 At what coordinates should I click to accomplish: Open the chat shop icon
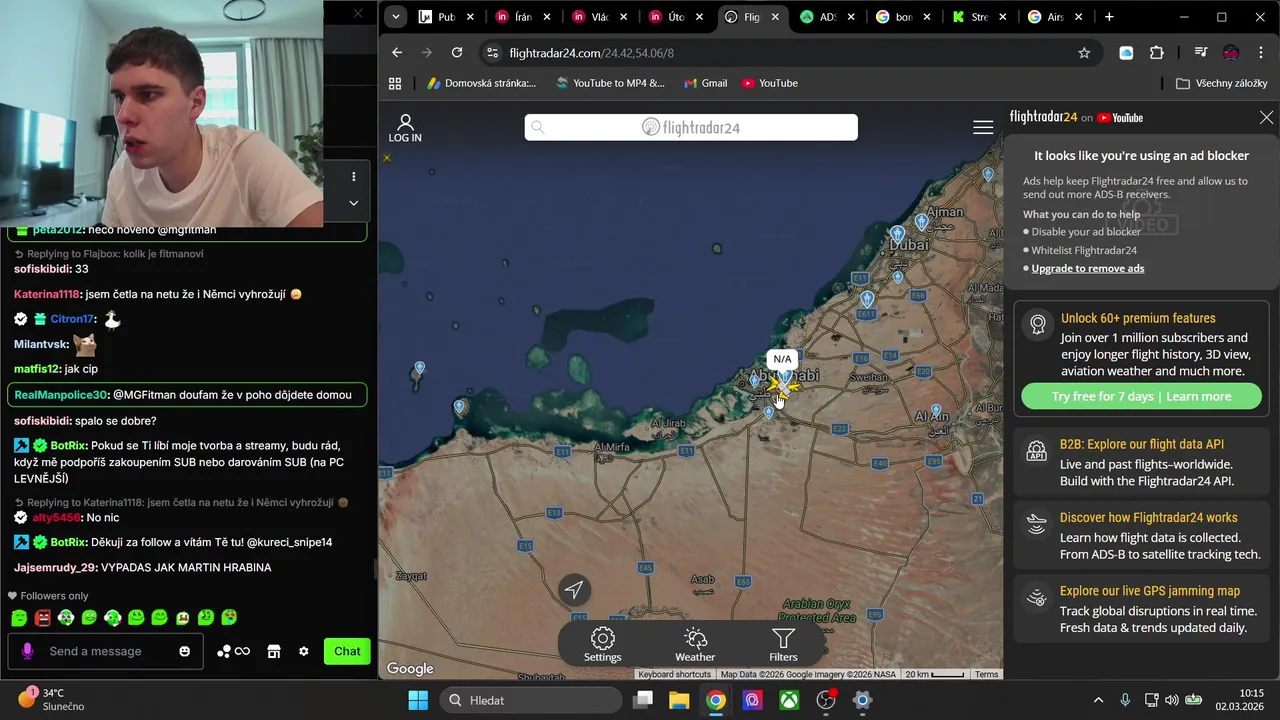coord(273,651)
